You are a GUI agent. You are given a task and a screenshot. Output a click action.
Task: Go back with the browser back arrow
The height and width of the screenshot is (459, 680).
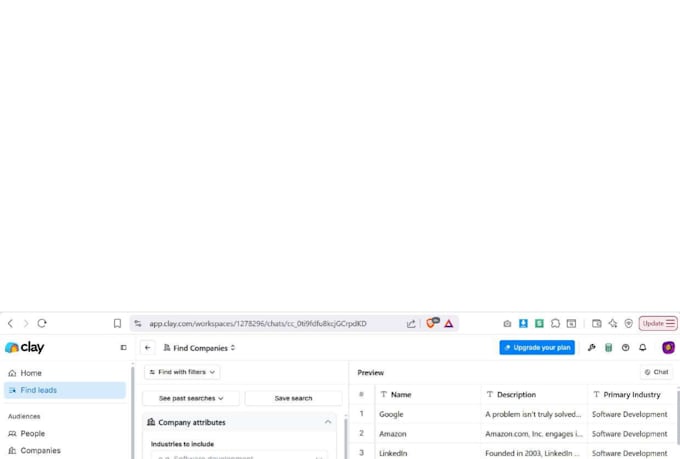10,323
